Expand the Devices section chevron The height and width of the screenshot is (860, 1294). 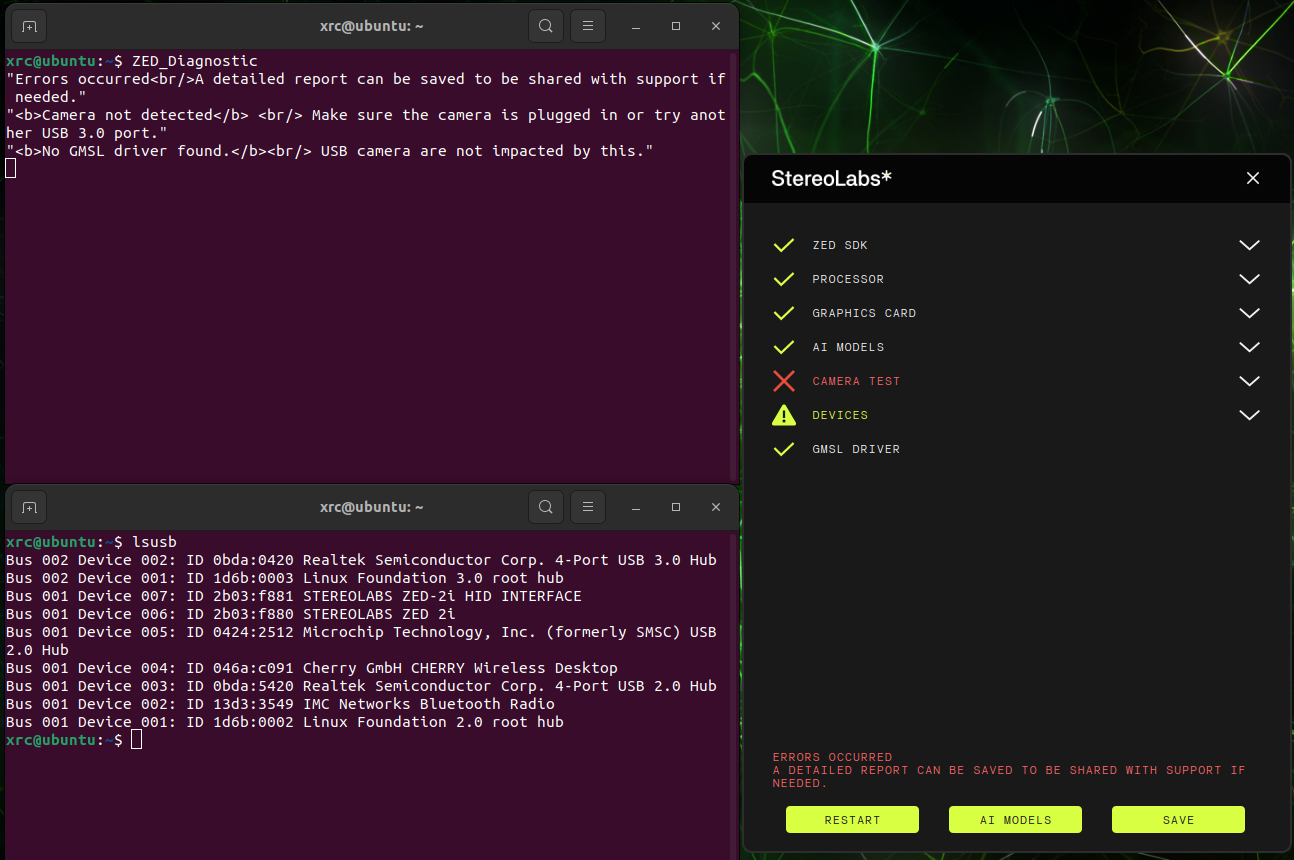pyautogui.click(x=1249, y=415)
